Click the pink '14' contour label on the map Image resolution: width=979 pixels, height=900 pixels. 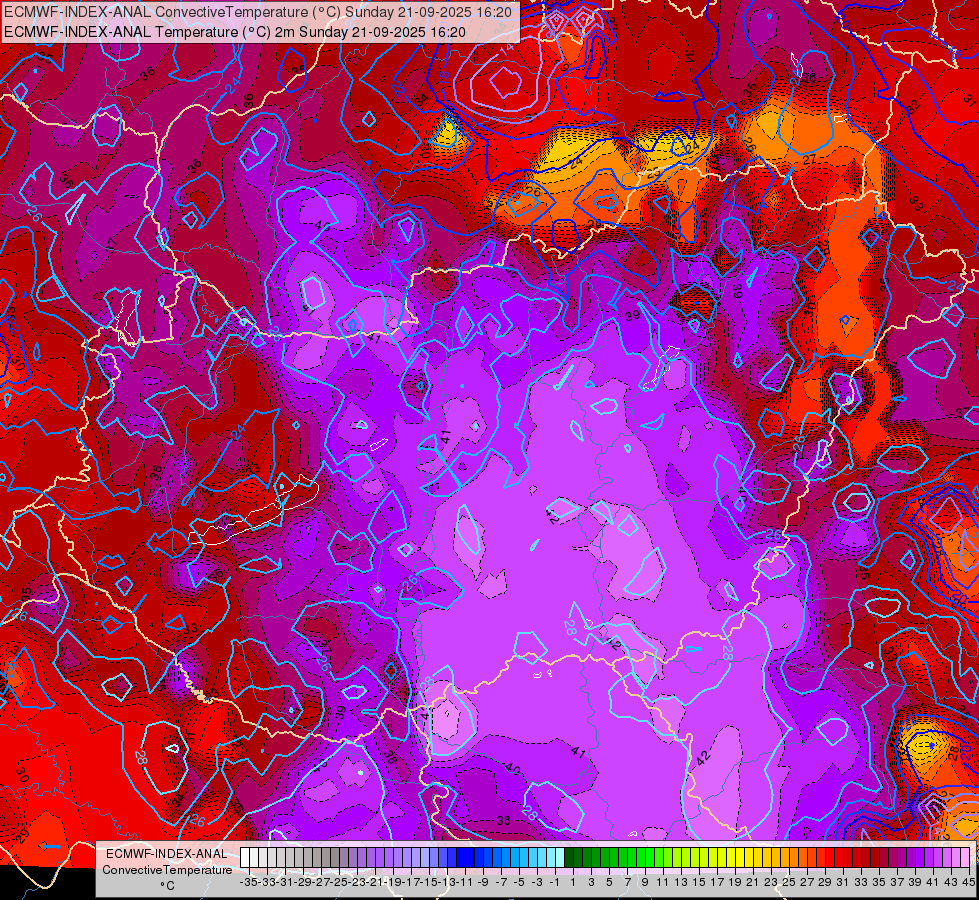click(x=507, y=49)
